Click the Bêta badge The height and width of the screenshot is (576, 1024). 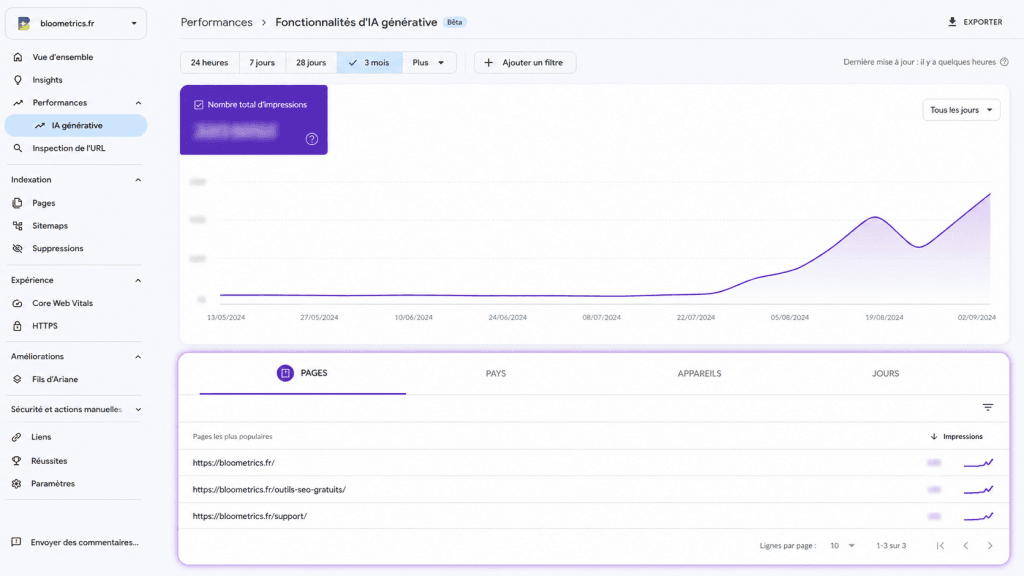(455, 22)
